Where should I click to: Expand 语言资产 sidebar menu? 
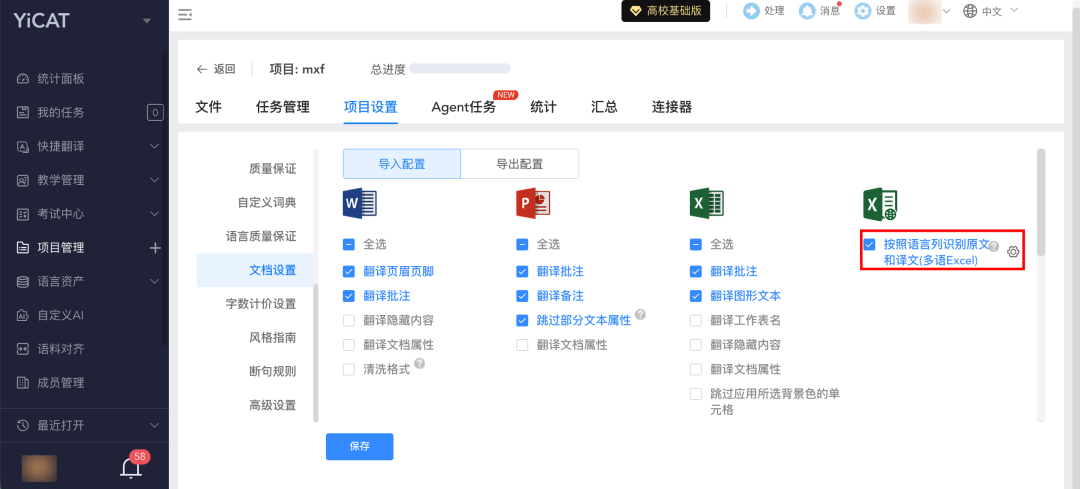[x=154, y=281]
